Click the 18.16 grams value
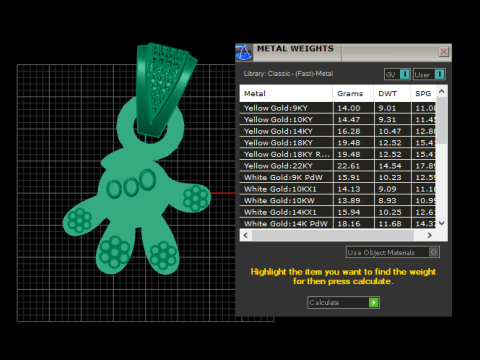 pyautogui.click(x=349, y=223)
